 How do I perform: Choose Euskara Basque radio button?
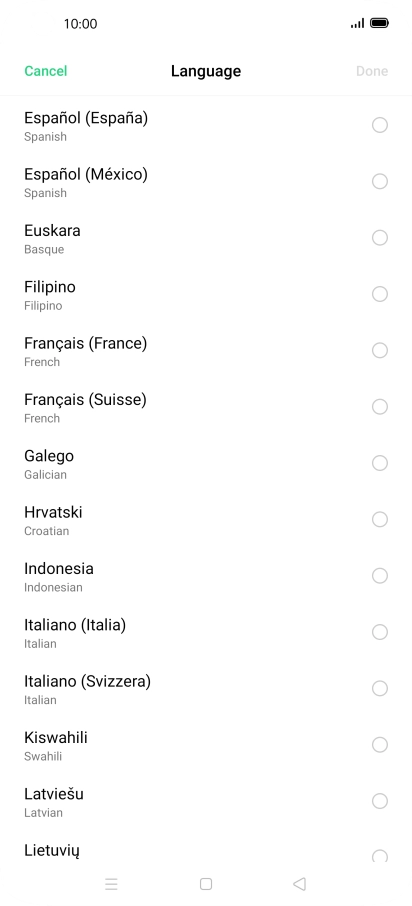pyautogui.click(x=380, y=237)
